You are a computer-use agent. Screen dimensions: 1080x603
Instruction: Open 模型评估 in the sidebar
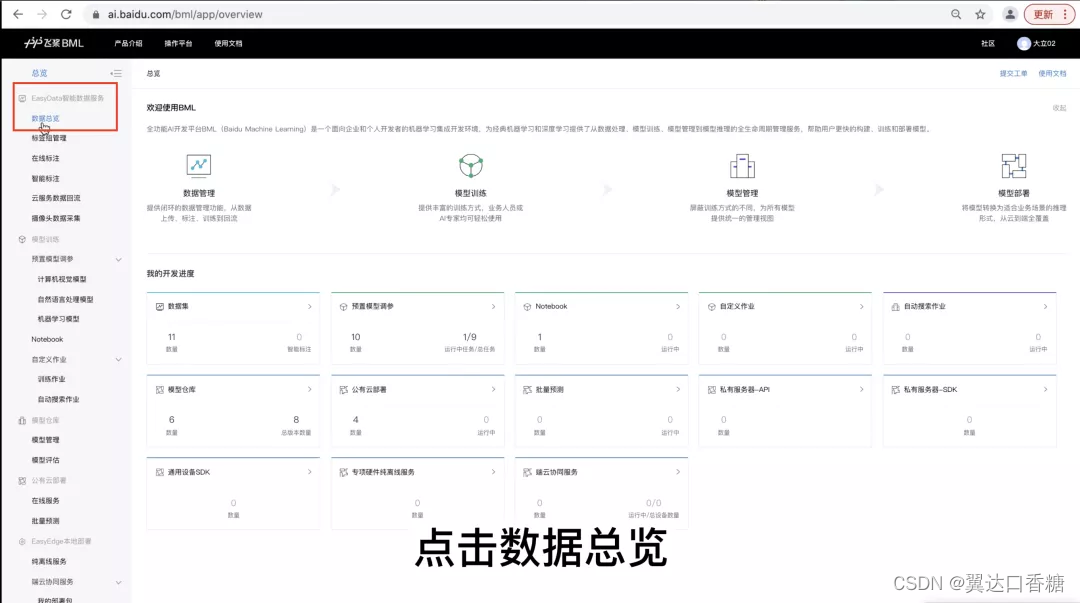point(45,460)
